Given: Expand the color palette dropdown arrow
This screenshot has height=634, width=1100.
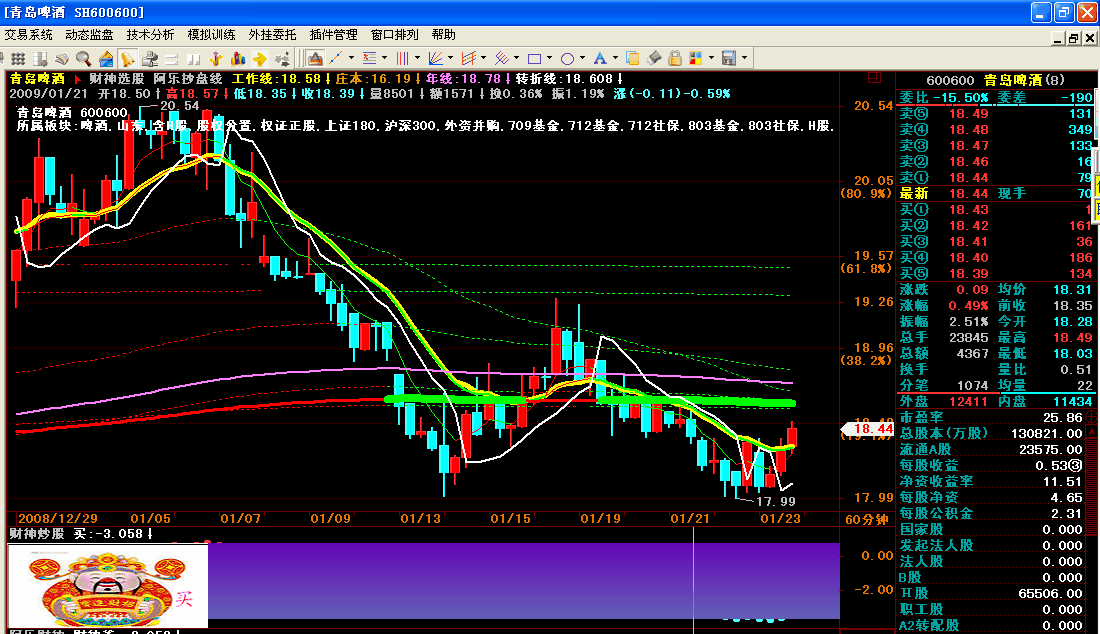Looking at the screenshot, I should click(x=711, y=58).
